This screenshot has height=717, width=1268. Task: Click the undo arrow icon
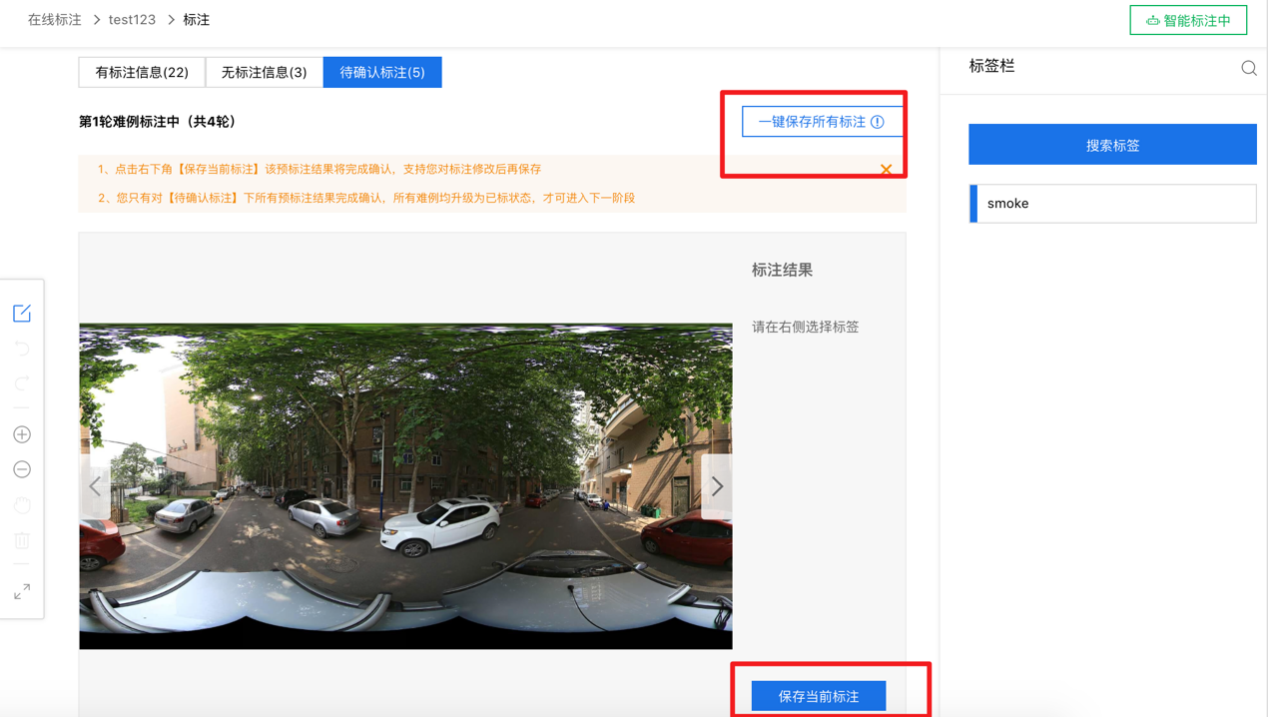22,349
